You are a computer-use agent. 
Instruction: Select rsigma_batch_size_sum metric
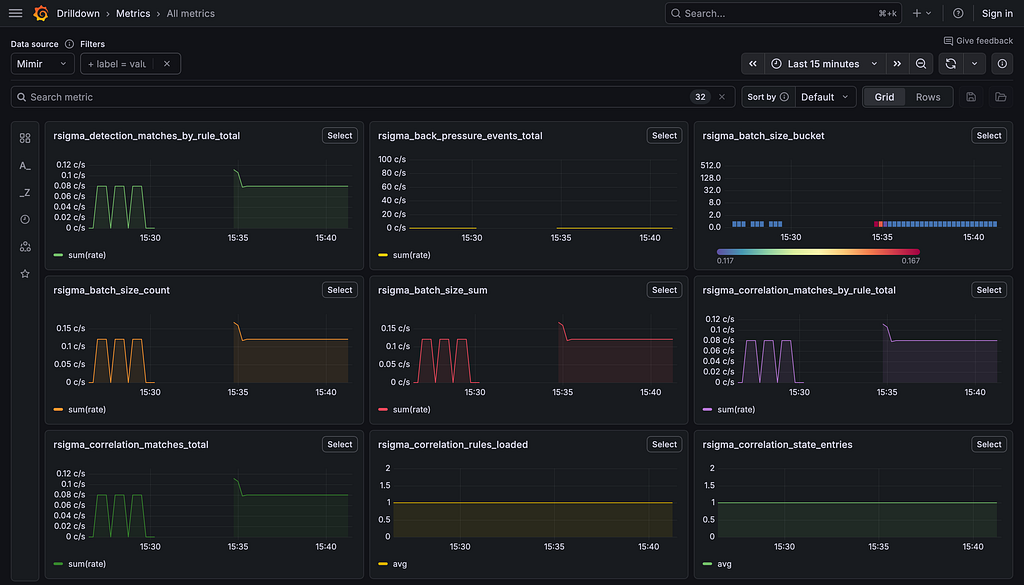tap(664, 290)
